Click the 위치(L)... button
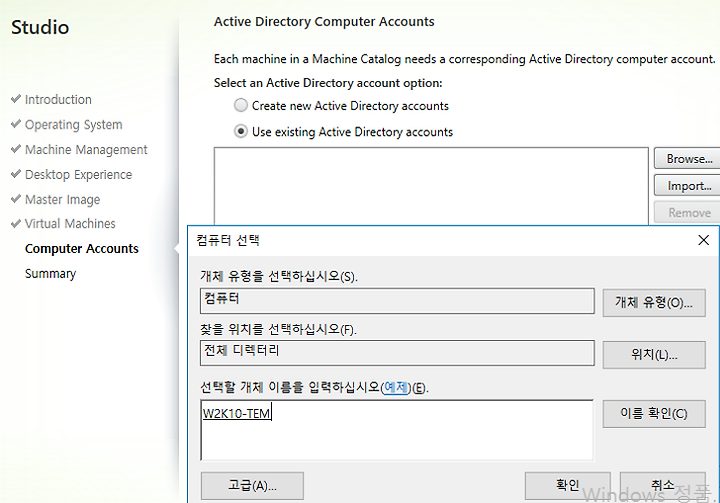This screenshot has height=503, width=720. click(654, 354)
